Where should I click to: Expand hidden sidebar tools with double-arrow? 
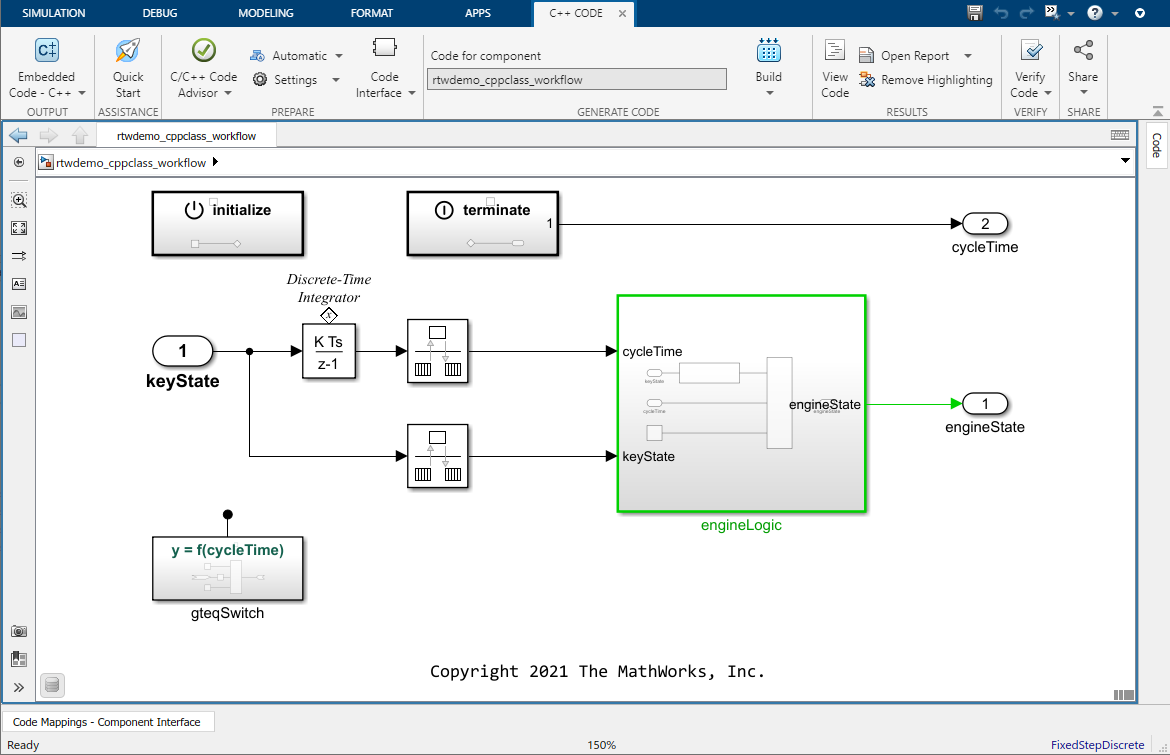coord(18,686)
